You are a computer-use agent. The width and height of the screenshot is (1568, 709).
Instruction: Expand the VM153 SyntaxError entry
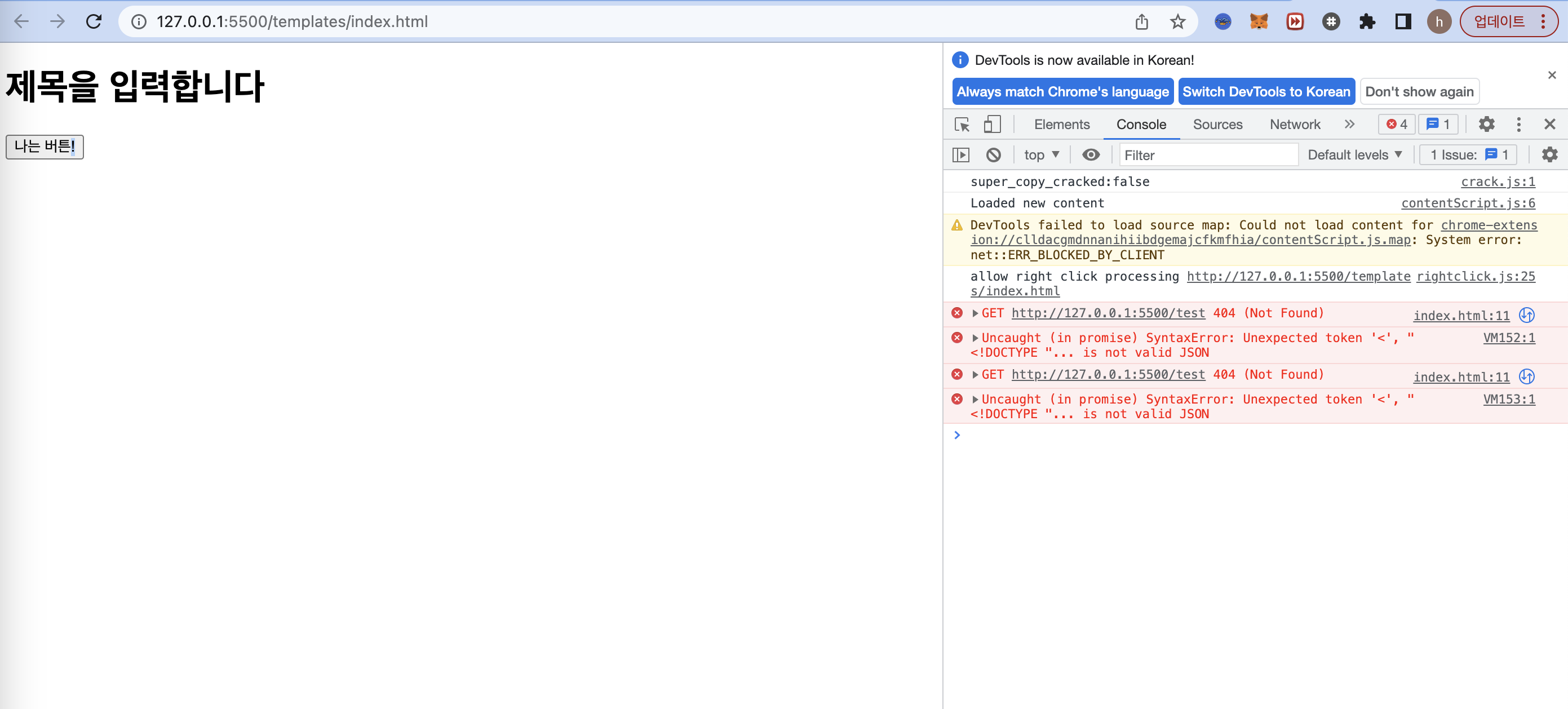click(975, 400)
